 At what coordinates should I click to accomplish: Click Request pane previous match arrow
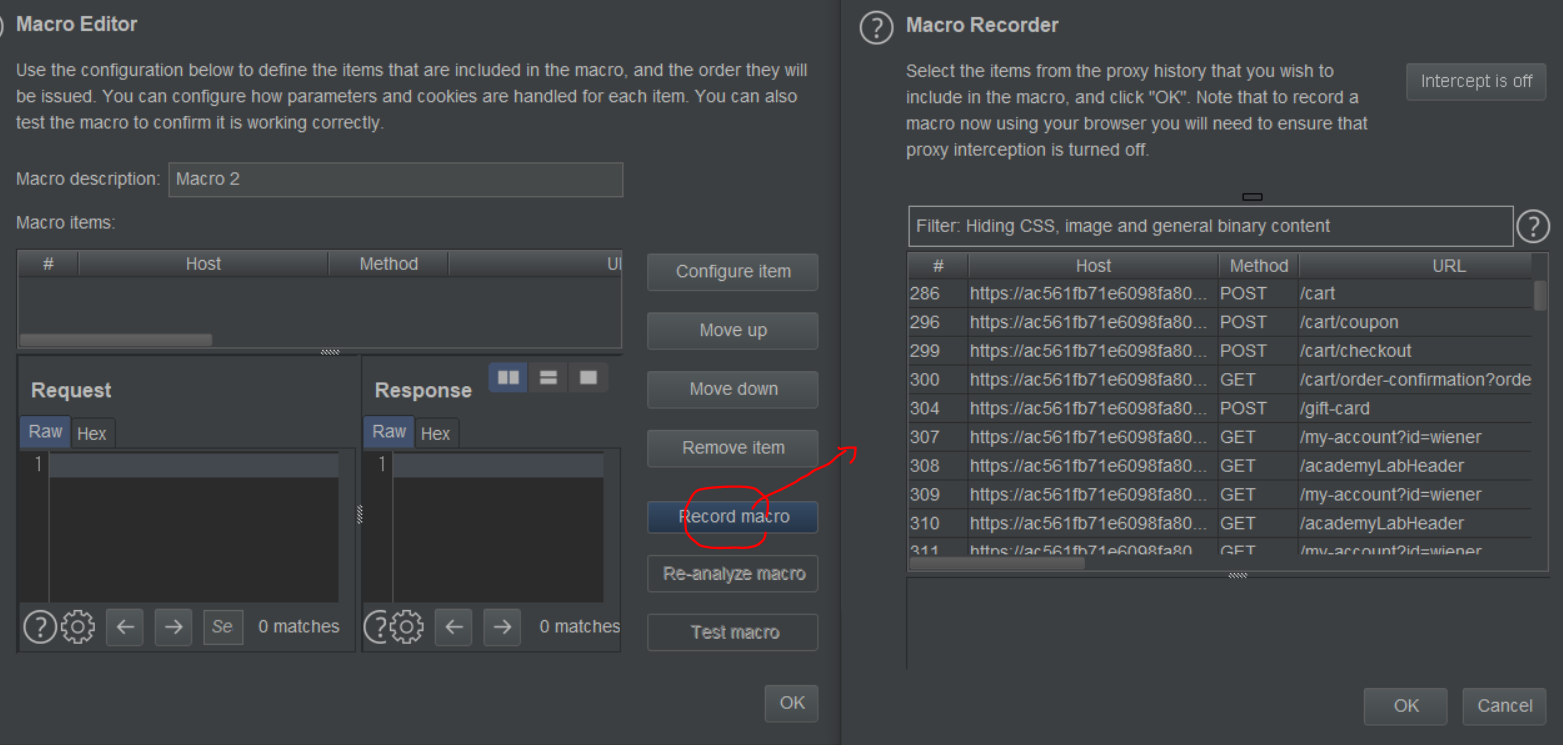(125, 627)
